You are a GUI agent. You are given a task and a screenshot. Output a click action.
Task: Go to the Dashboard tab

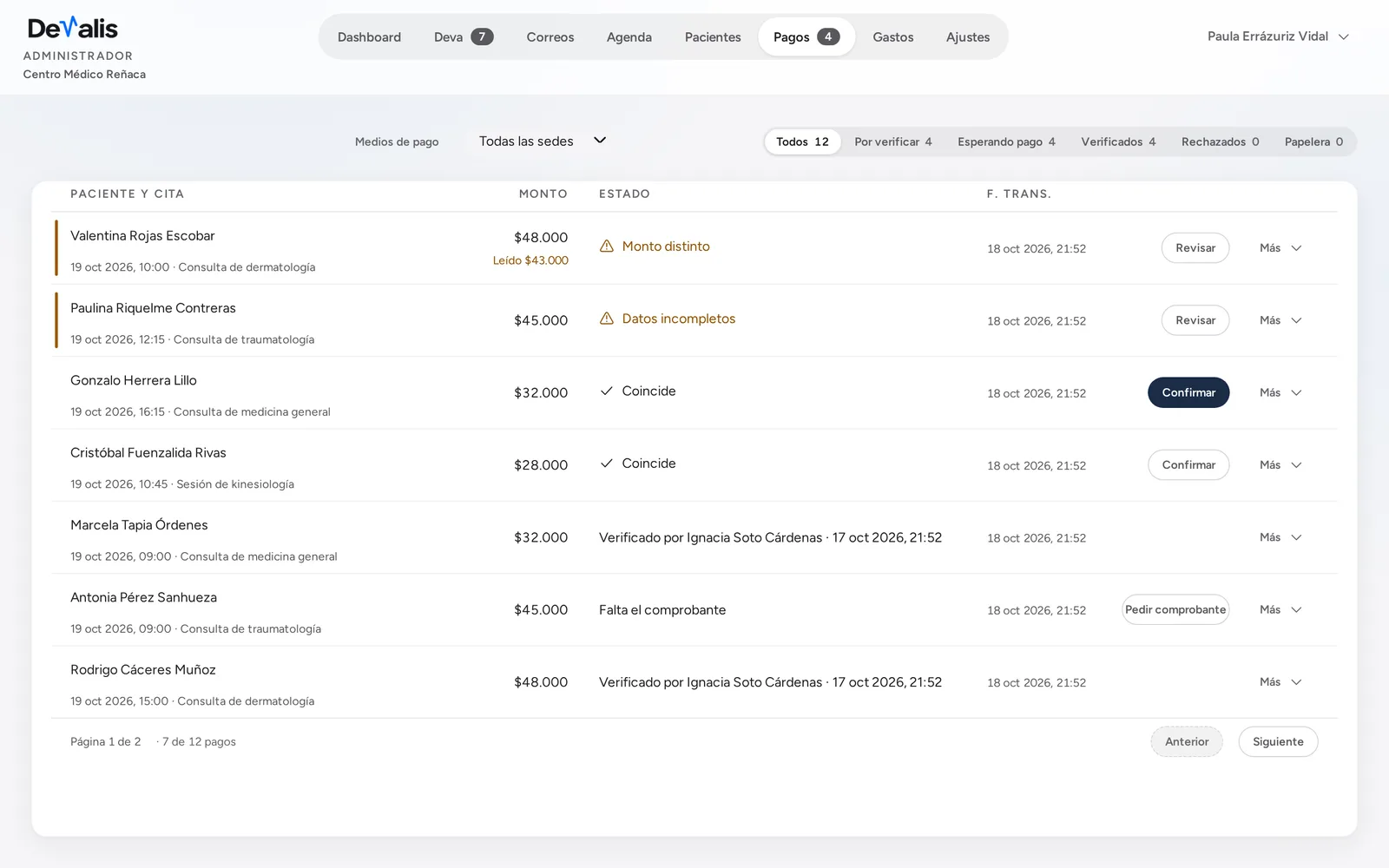point(369,37)
